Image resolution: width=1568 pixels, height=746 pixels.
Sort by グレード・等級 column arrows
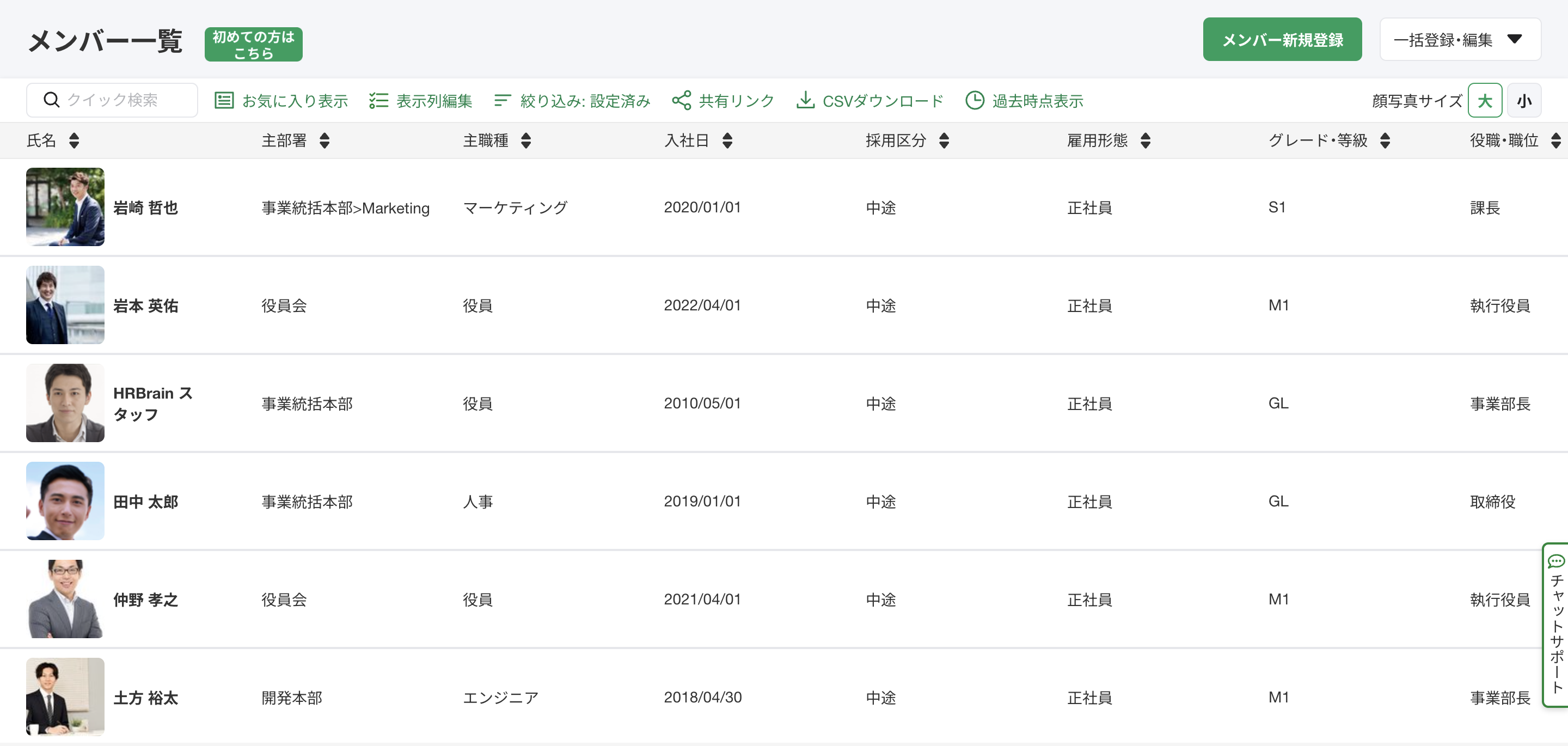[x=1386, y=140]
